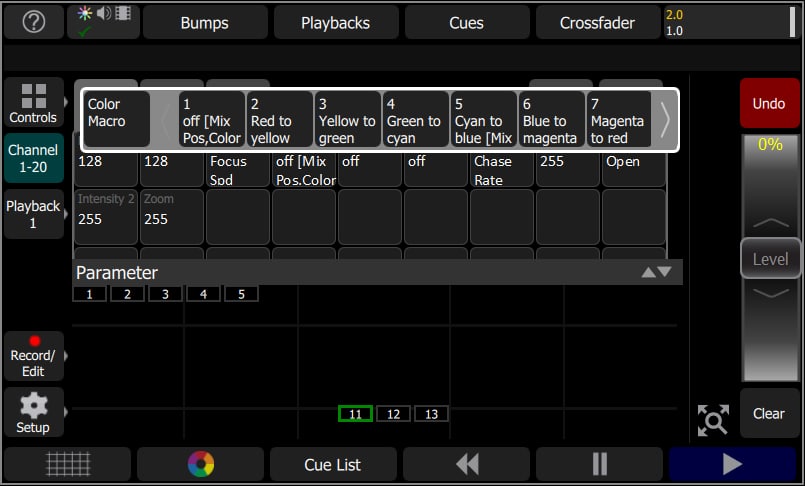Choose the Red to yellow macro
805x486 pixels.
281,120
